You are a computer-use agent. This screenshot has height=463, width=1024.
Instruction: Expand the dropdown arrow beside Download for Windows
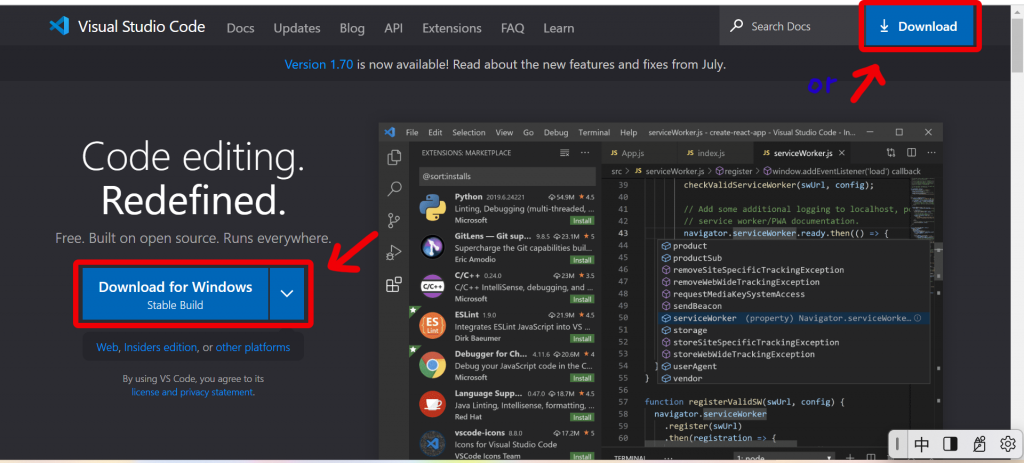click(x=287, y=294)
